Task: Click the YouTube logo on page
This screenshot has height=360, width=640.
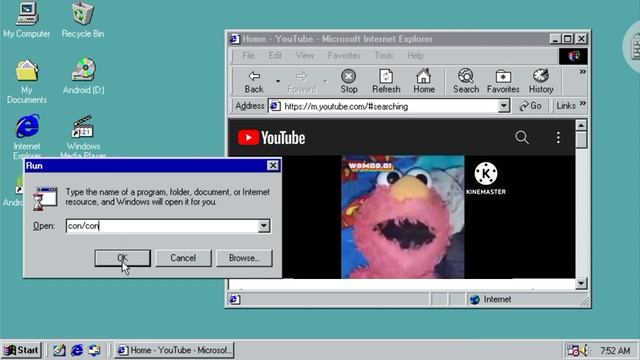Action: (x=271, y=138)
